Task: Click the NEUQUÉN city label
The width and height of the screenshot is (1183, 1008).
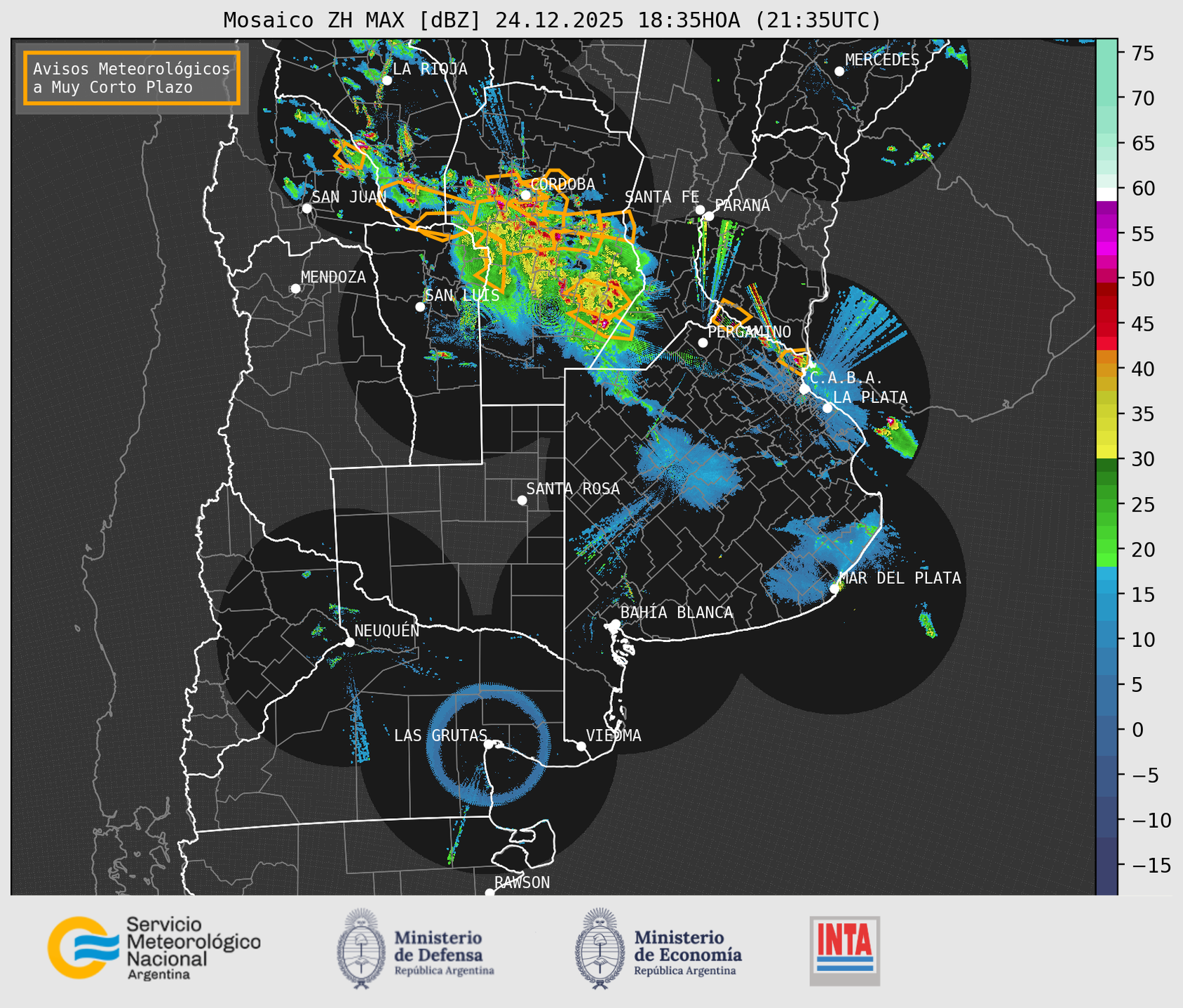Action: click(x=386, y=631)
